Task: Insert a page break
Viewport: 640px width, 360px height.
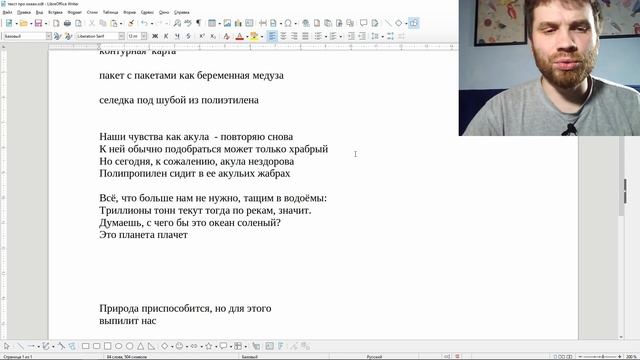Action: click(x=262, y=23)
